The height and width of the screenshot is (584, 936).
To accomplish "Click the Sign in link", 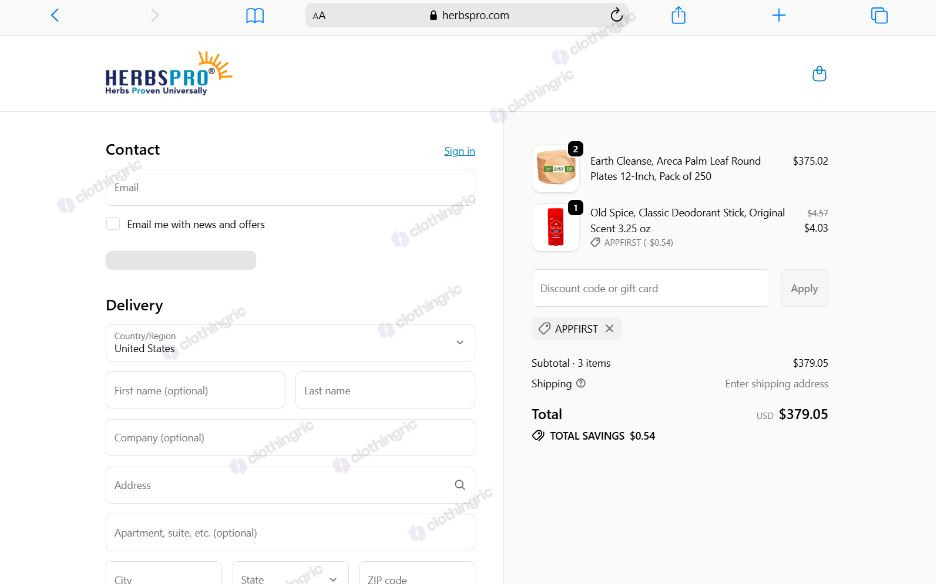I will pyautogui.click(x=460, y=151).
